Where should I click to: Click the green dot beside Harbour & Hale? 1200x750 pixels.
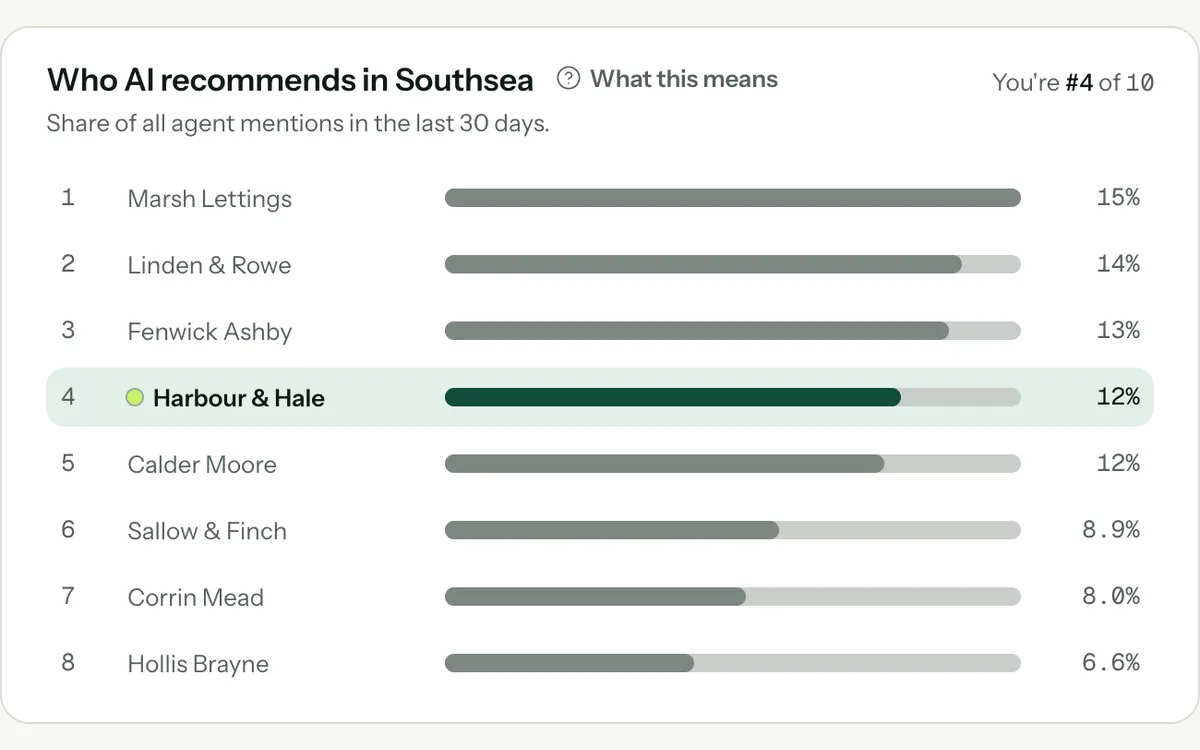[x=135, y=398]
